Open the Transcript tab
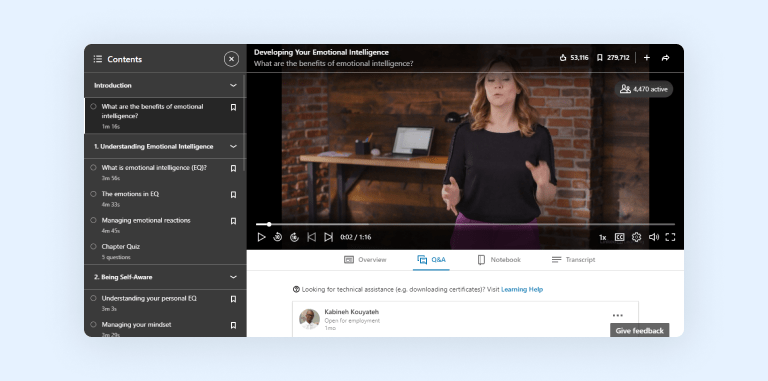This screenshot has width=768, height=381. pyautogui.click(x=574, y=260)
